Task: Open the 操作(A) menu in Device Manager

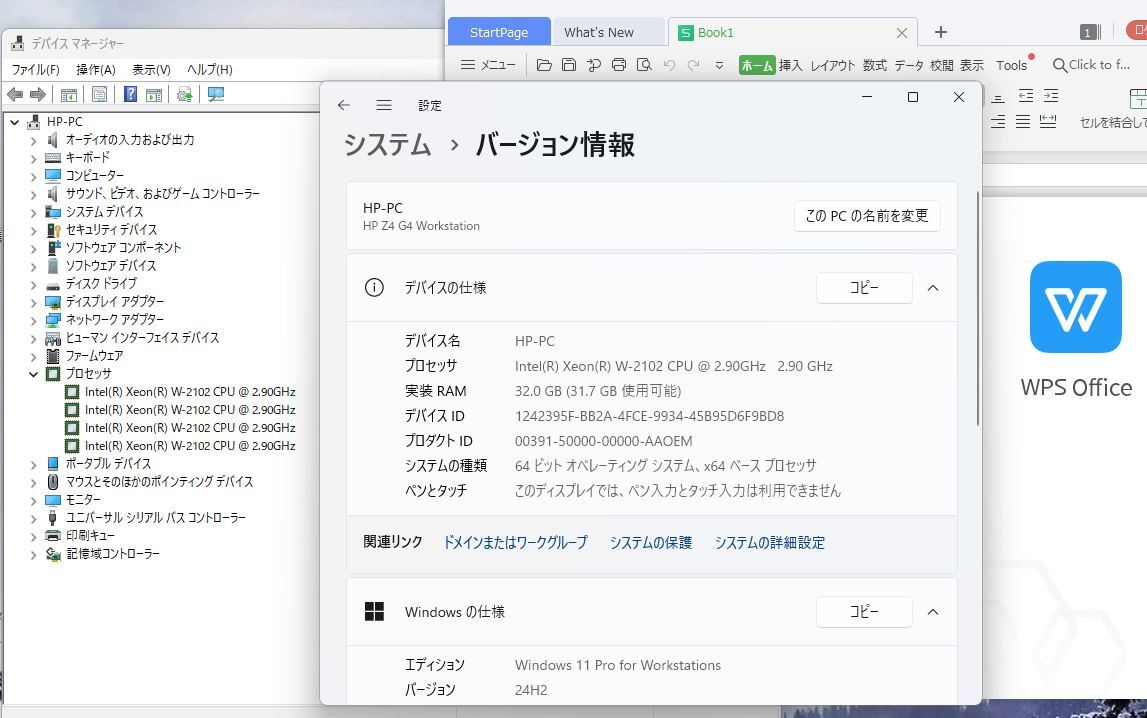Action: coord(96,69)
